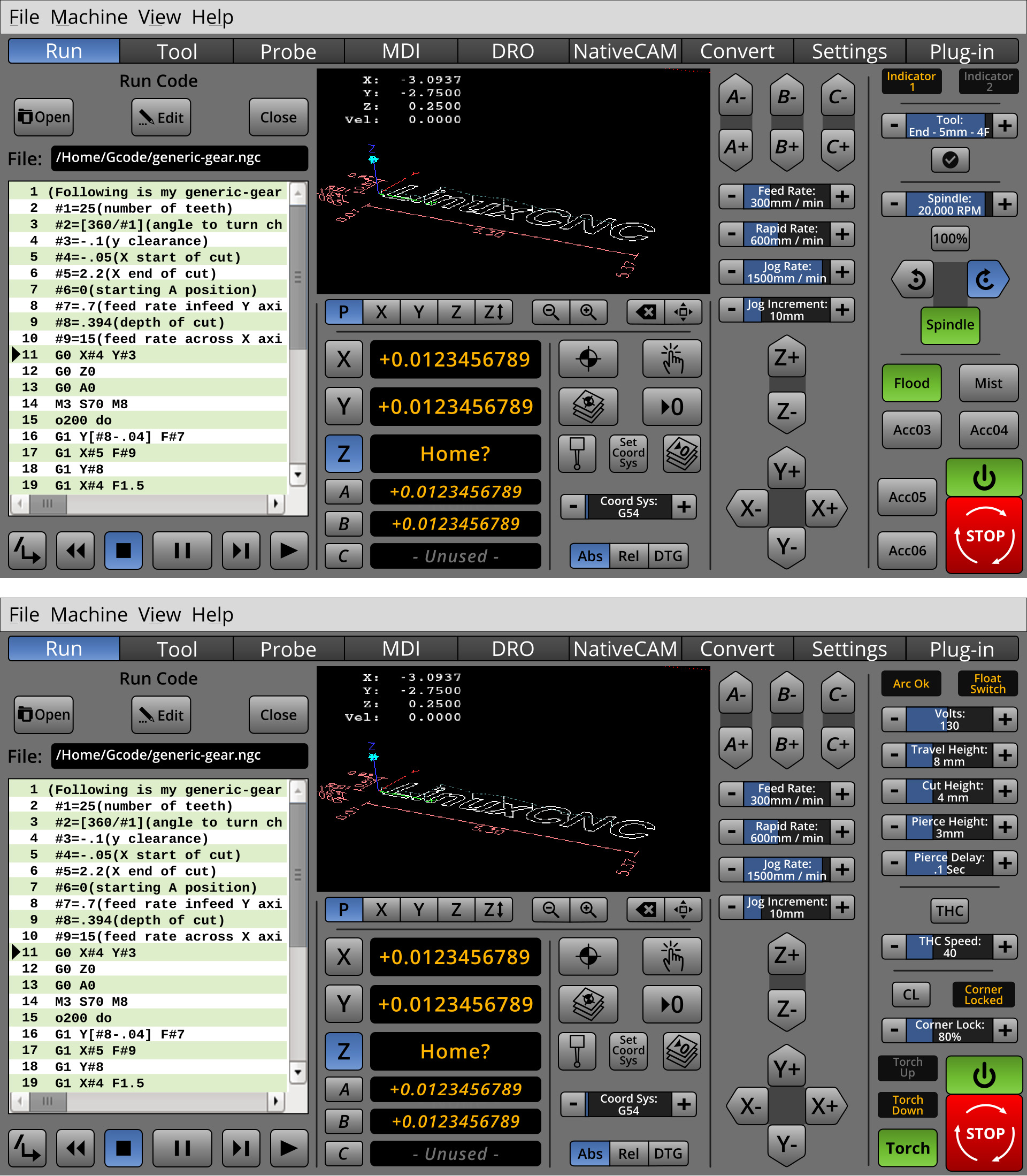The height and width of the screenshot is (1176, 1027).
Task: Click the Volts 130 value bar
Action: 949,719
